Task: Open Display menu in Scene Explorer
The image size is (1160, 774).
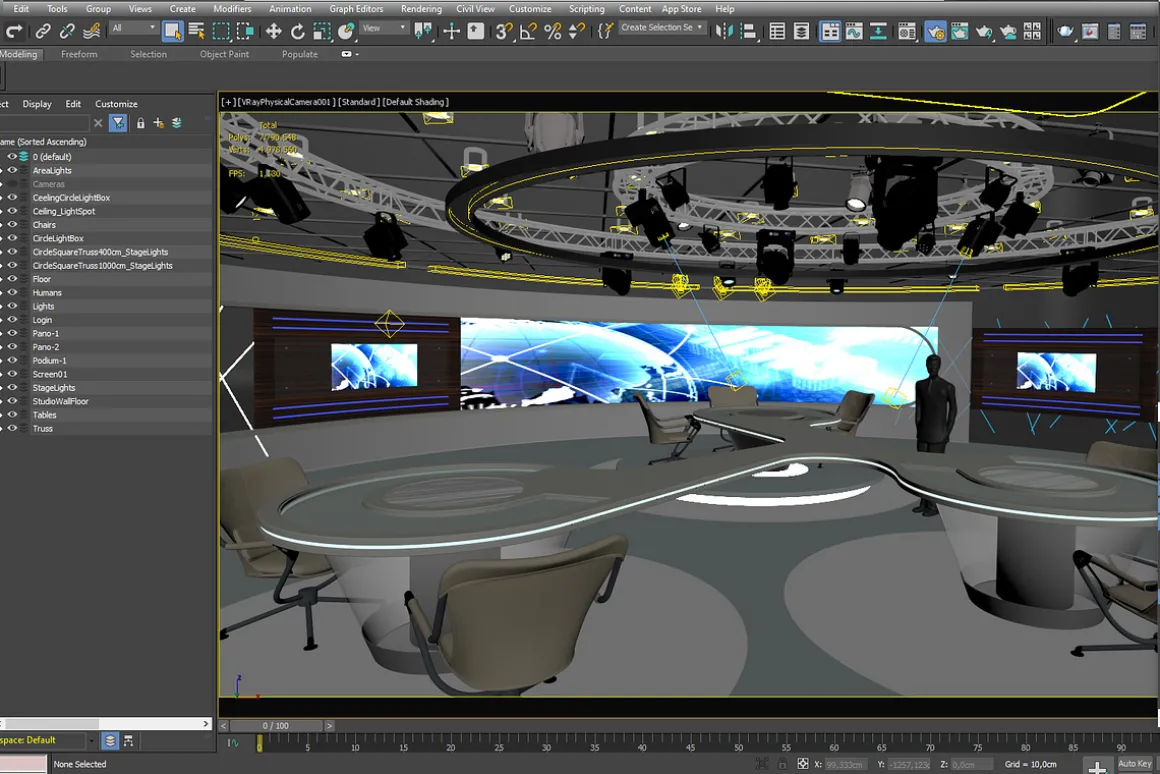Action: (37, 104)
